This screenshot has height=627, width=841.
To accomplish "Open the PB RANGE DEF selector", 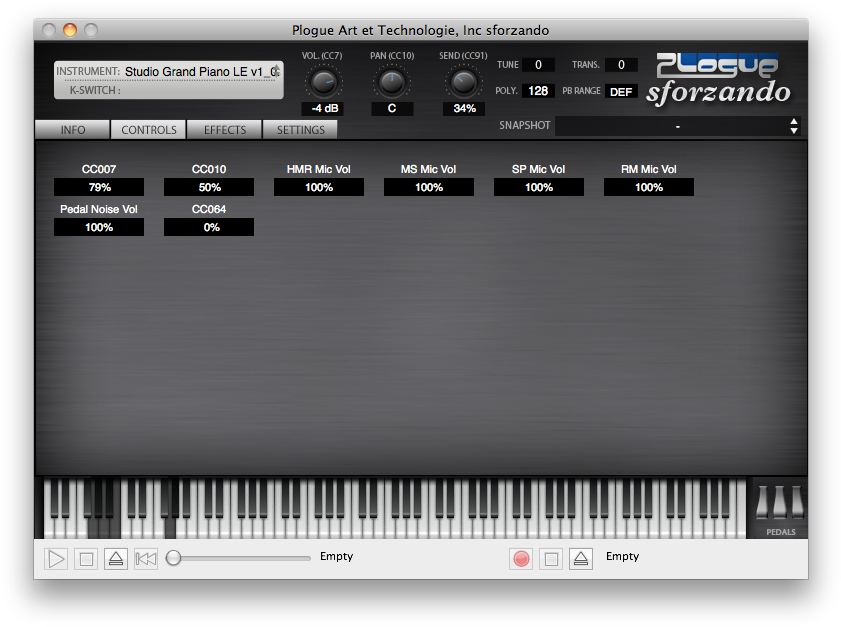I will coord(621,91).
